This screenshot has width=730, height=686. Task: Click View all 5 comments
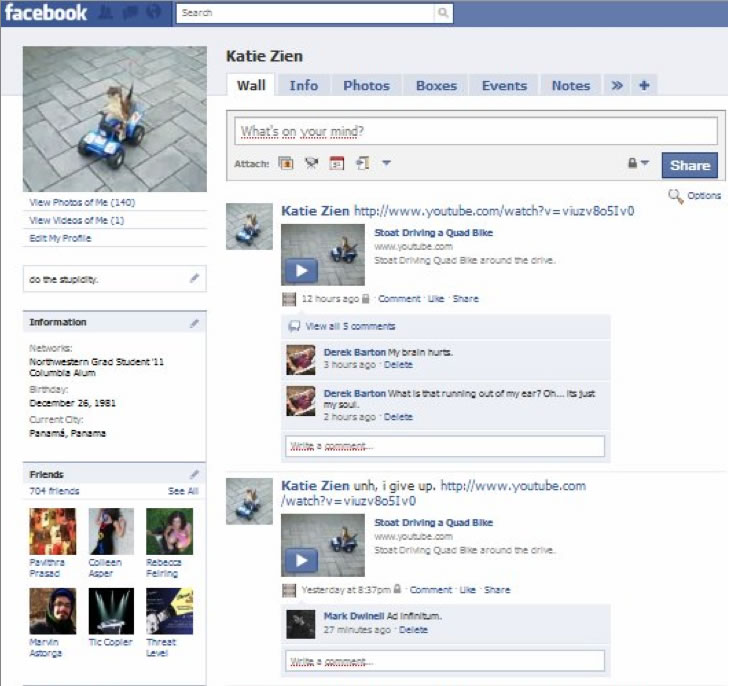point(350,326)
